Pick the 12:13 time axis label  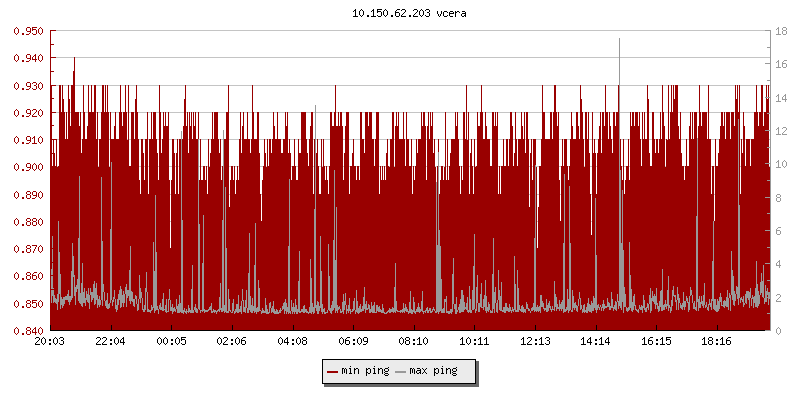pos(534,341)
